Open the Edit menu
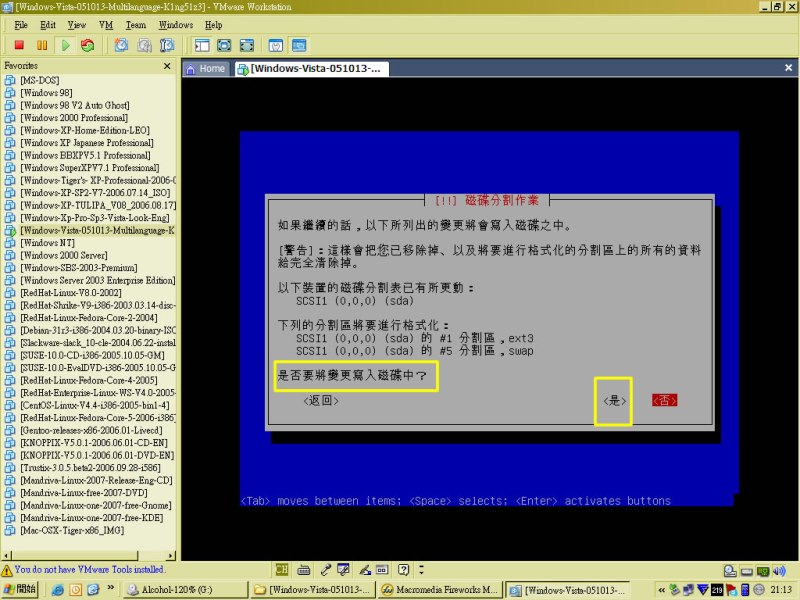 [47, 25]
